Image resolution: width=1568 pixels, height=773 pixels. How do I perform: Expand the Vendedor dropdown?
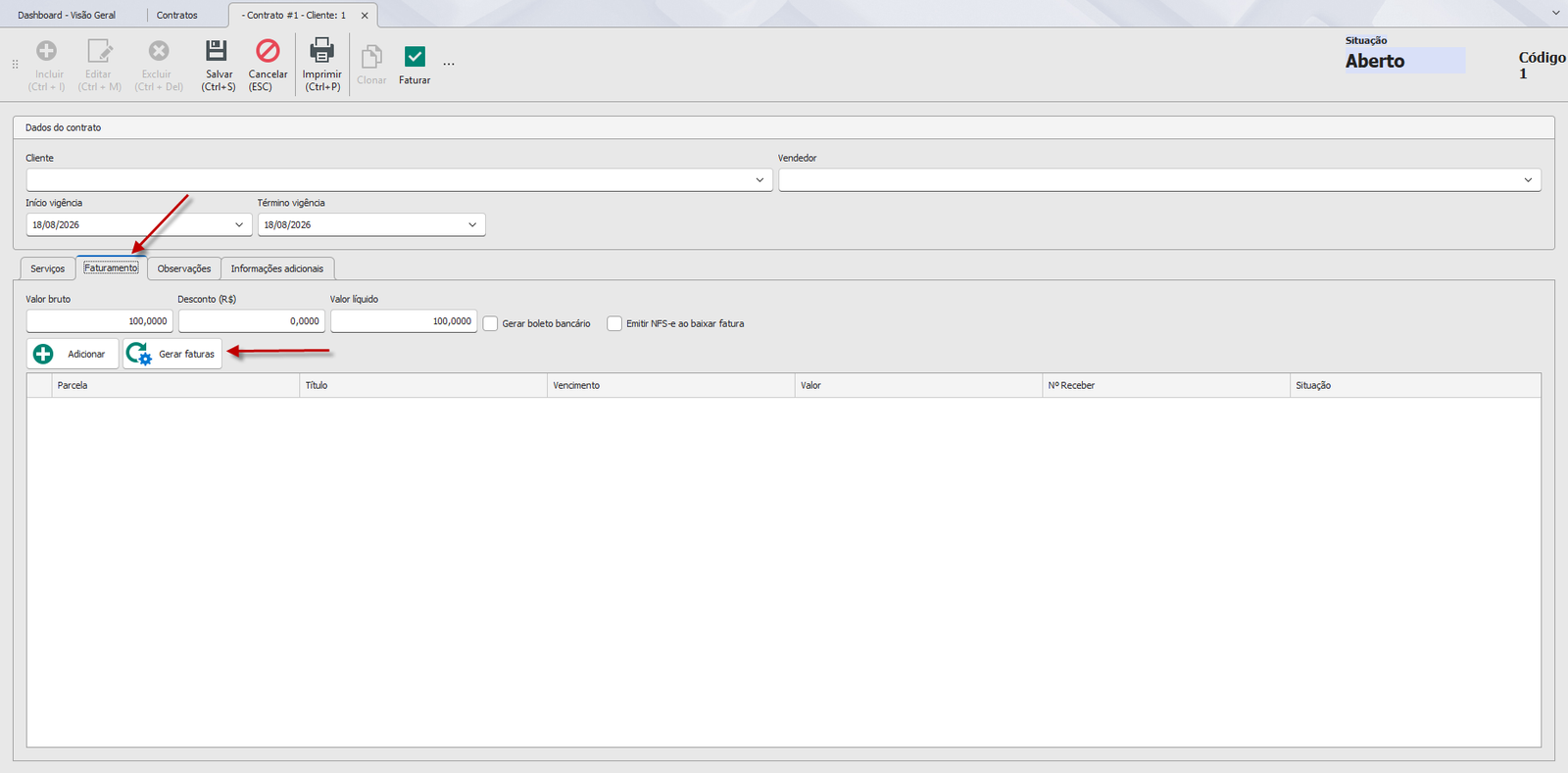click(x=1528, y=180)
